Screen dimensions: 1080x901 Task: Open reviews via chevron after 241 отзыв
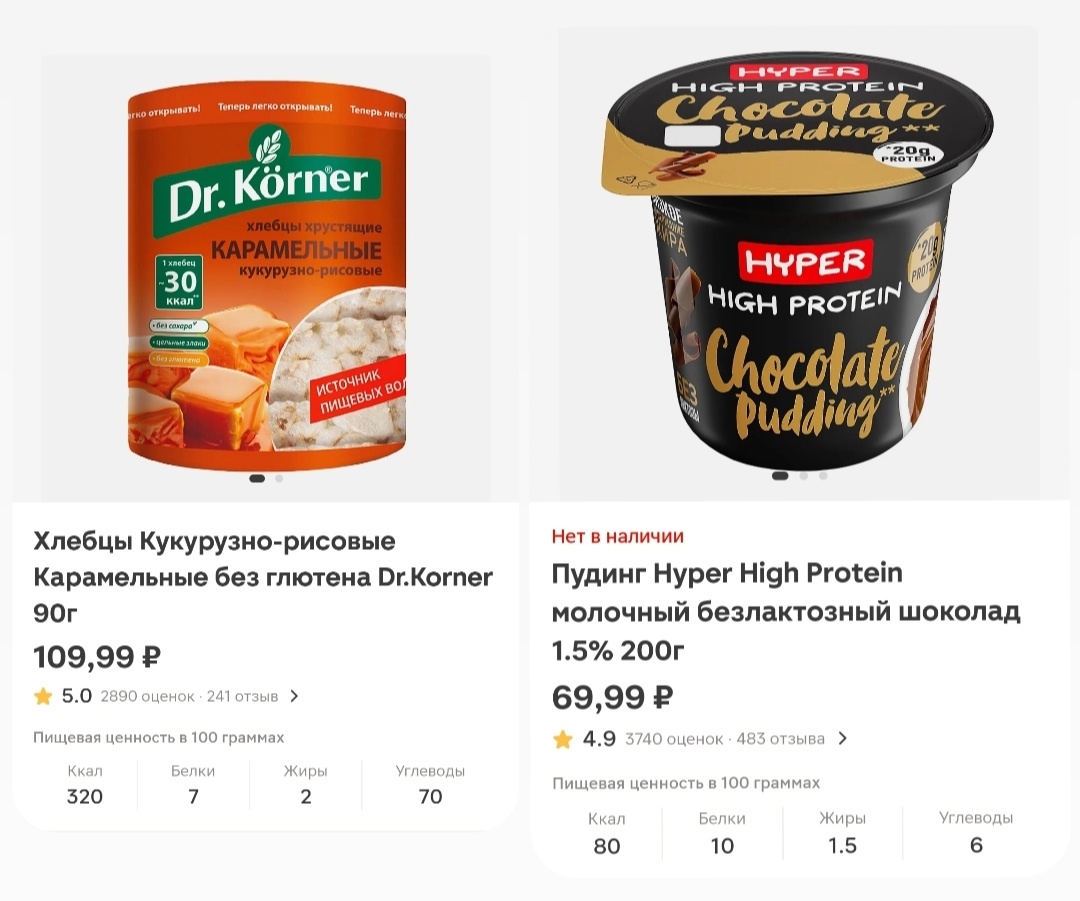[294, 696]
